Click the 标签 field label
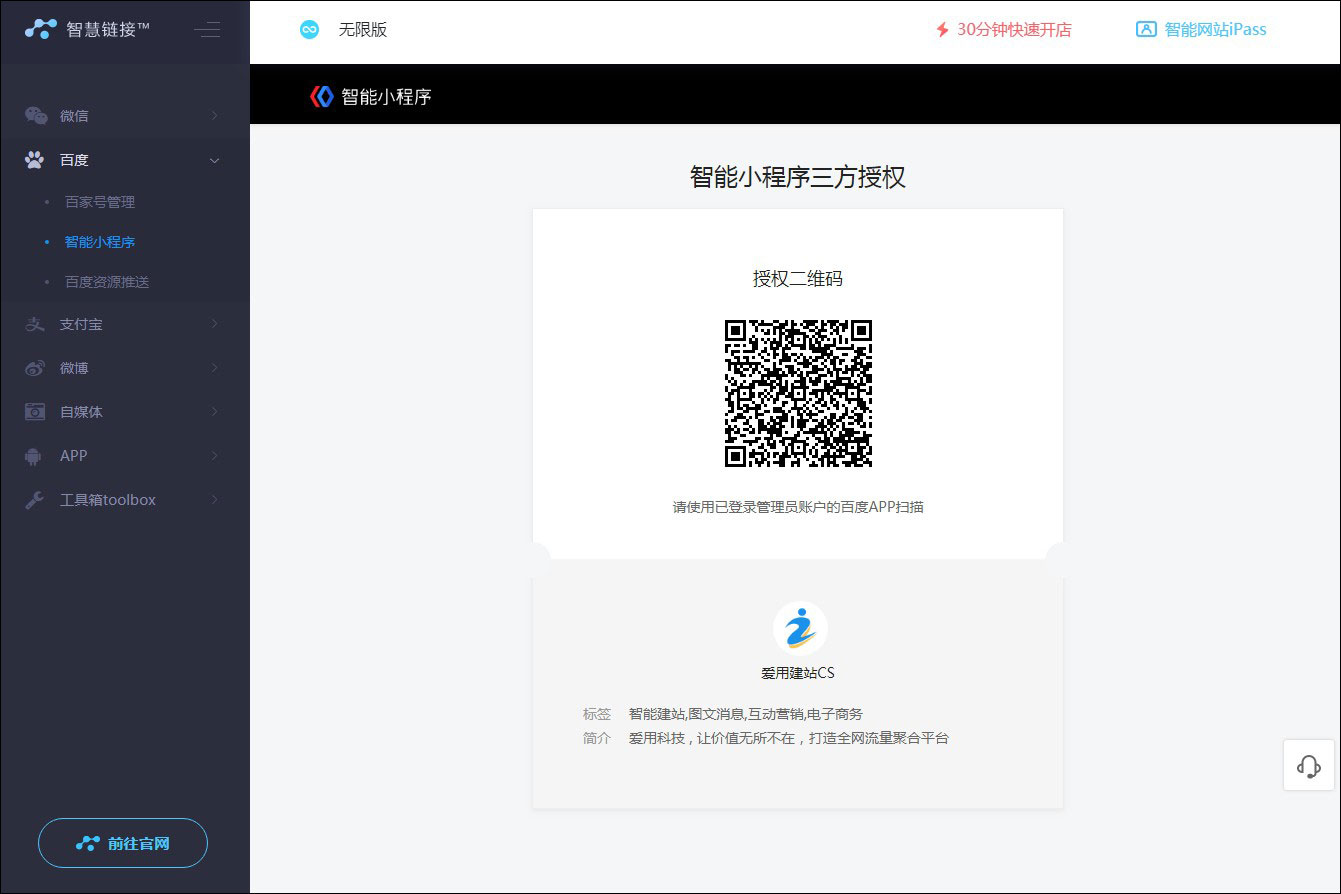The width and height of the screenshot is (1341, 894). pos(597,714)
